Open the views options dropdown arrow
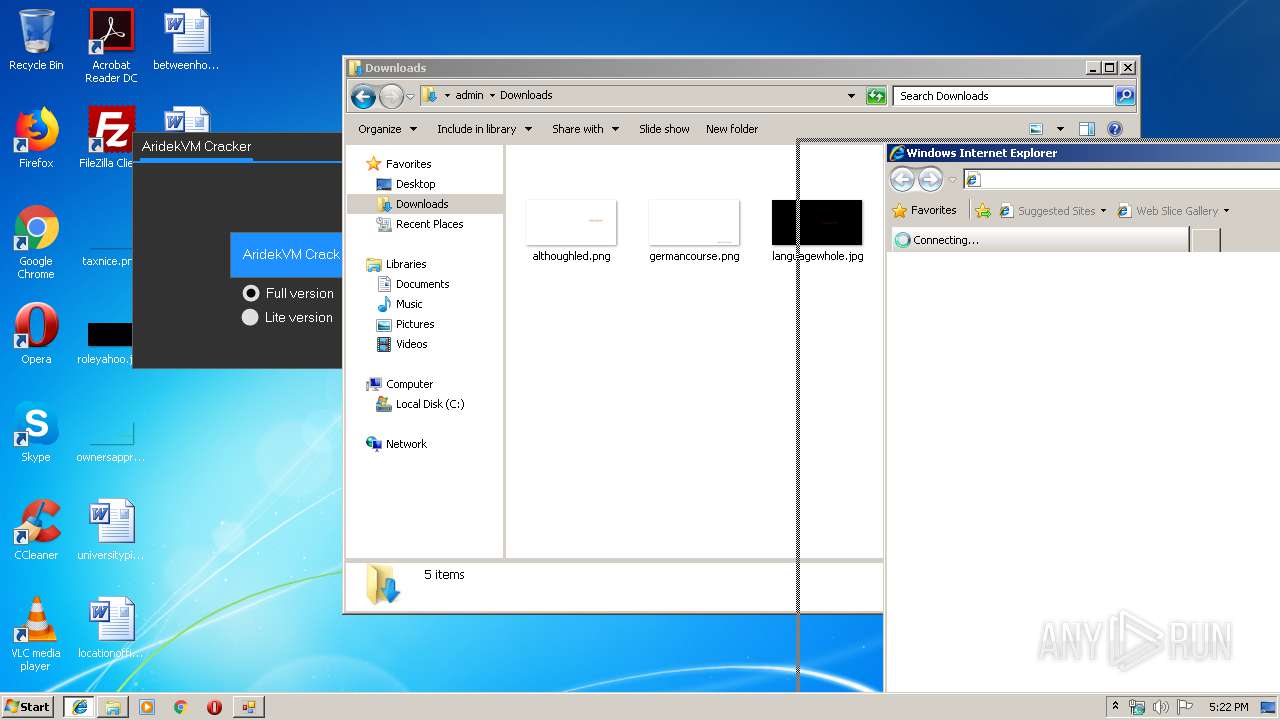 (1060, 129)
